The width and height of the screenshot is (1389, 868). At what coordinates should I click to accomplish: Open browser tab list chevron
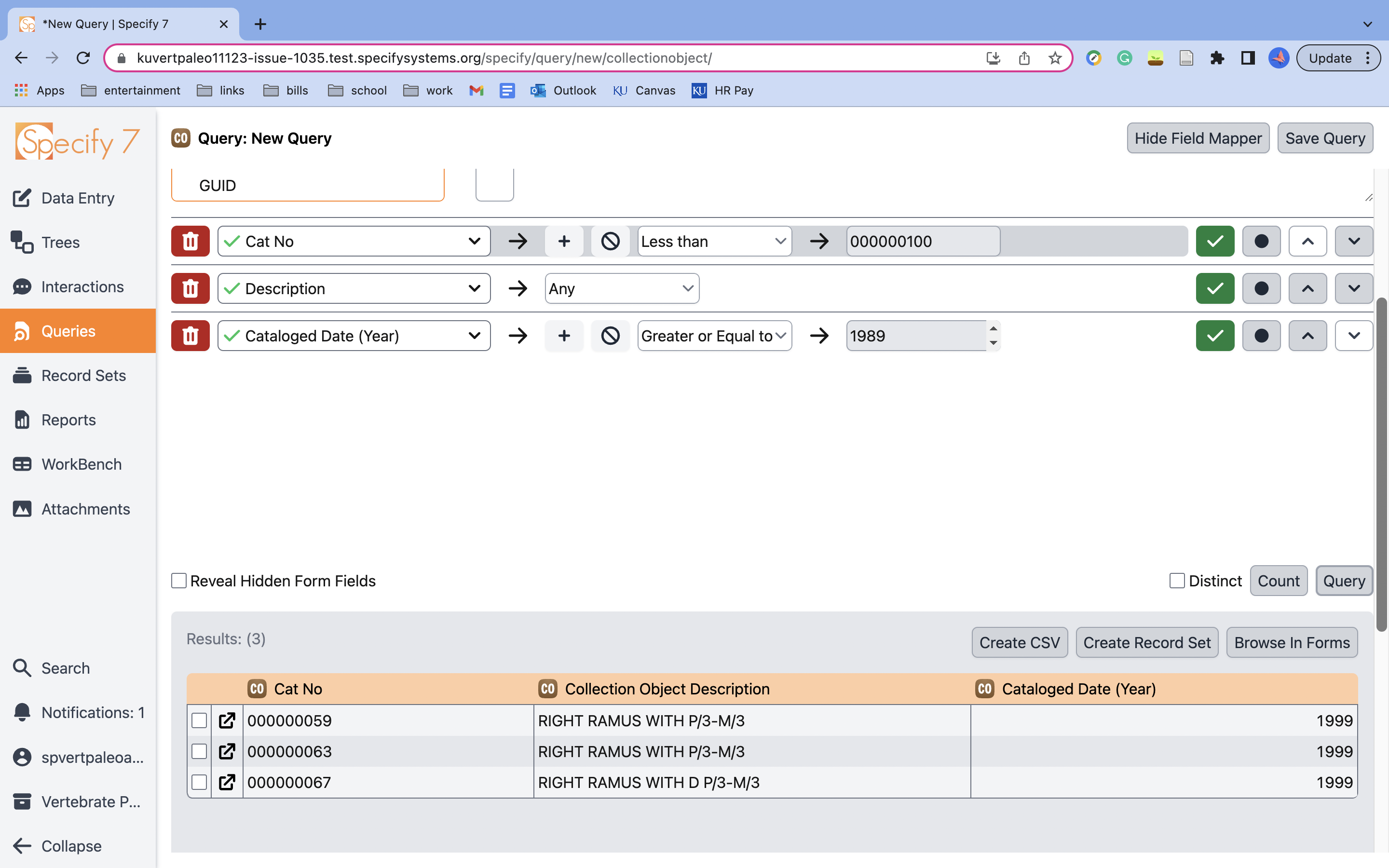tap(1368, 24)
